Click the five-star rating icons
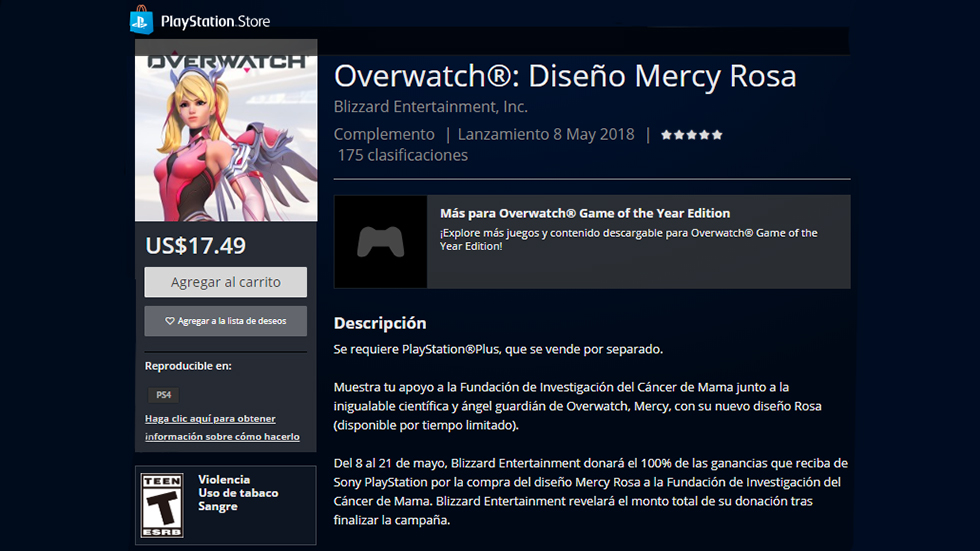This screenshot has height=551, width=980. coord(692,135)
